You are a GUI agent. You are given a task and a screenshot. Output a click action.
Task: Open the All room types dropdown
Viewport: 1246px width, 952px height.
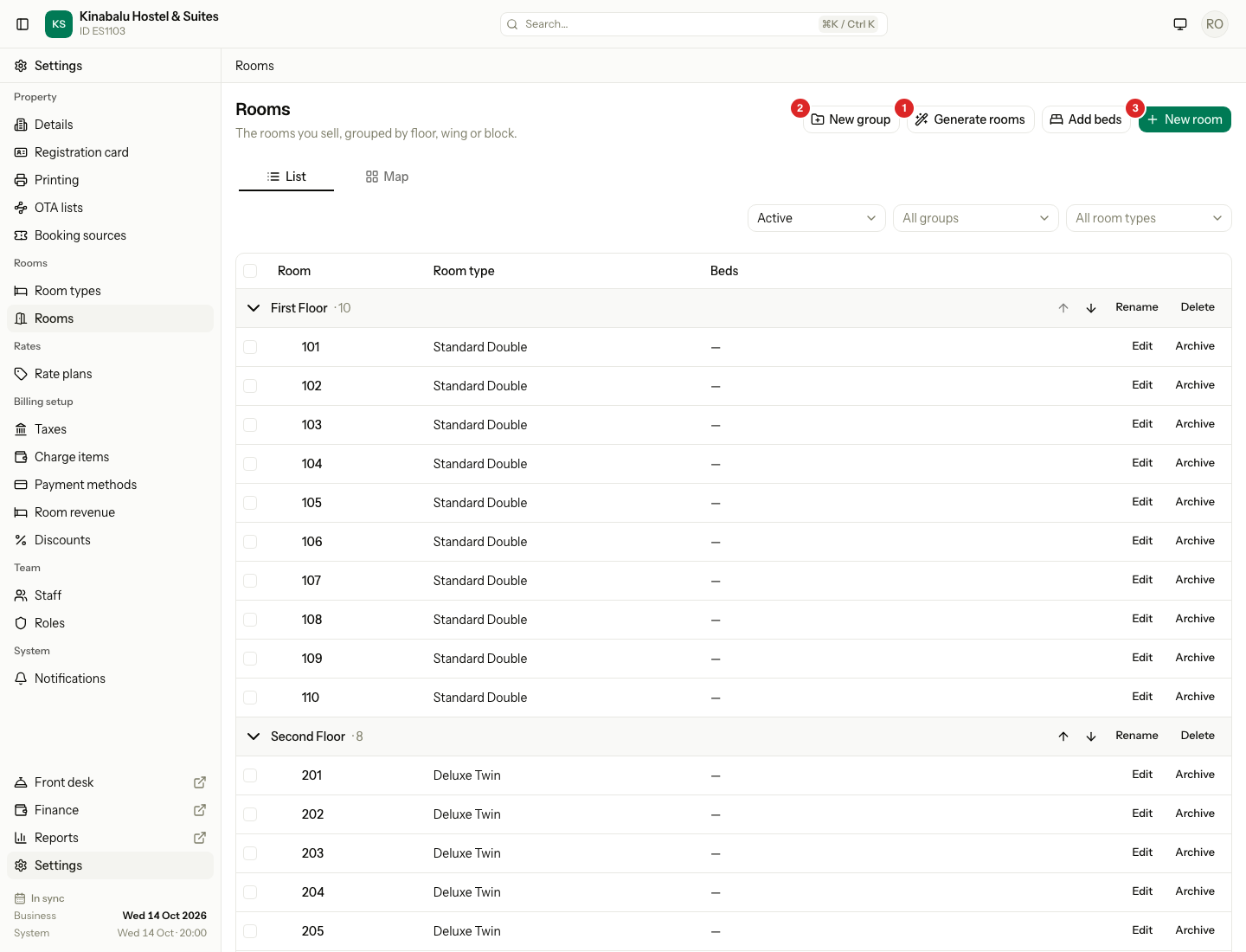coord(1149,218)
